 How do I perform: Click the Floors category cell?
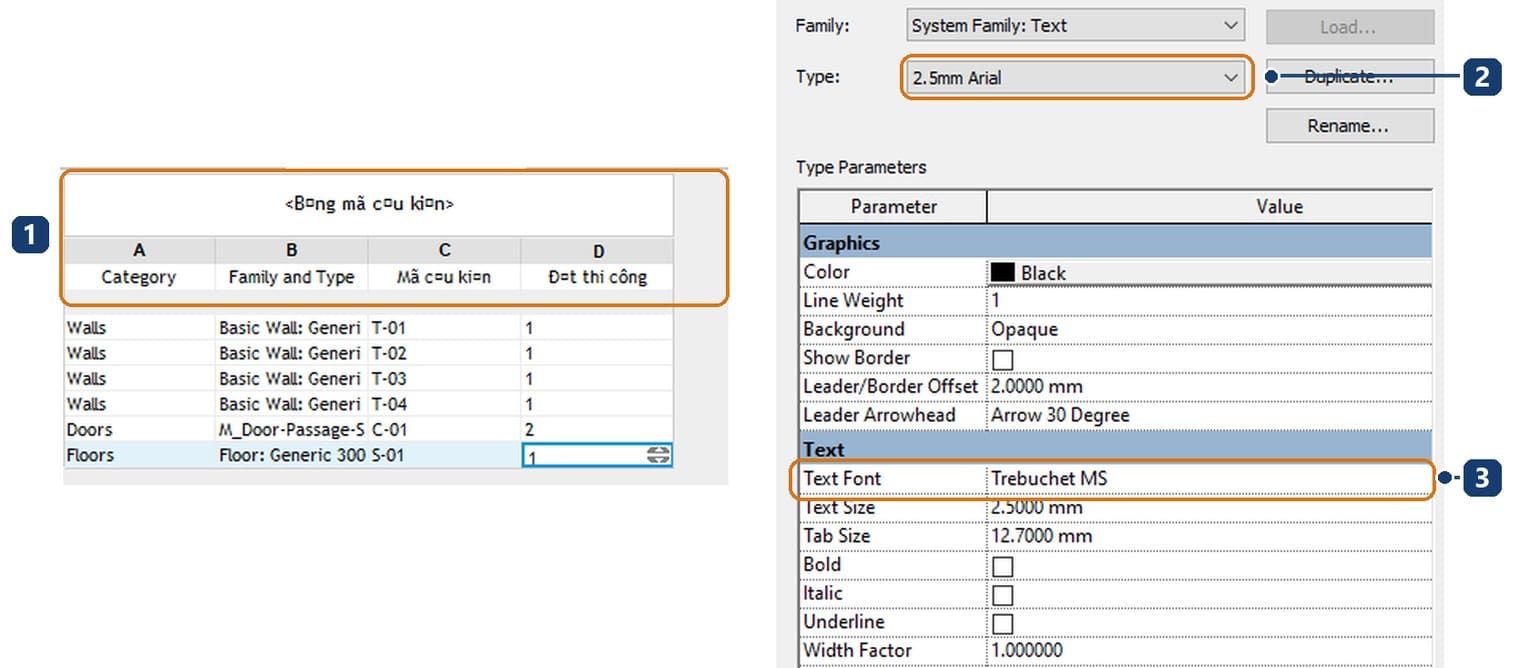tap(138, 455)
